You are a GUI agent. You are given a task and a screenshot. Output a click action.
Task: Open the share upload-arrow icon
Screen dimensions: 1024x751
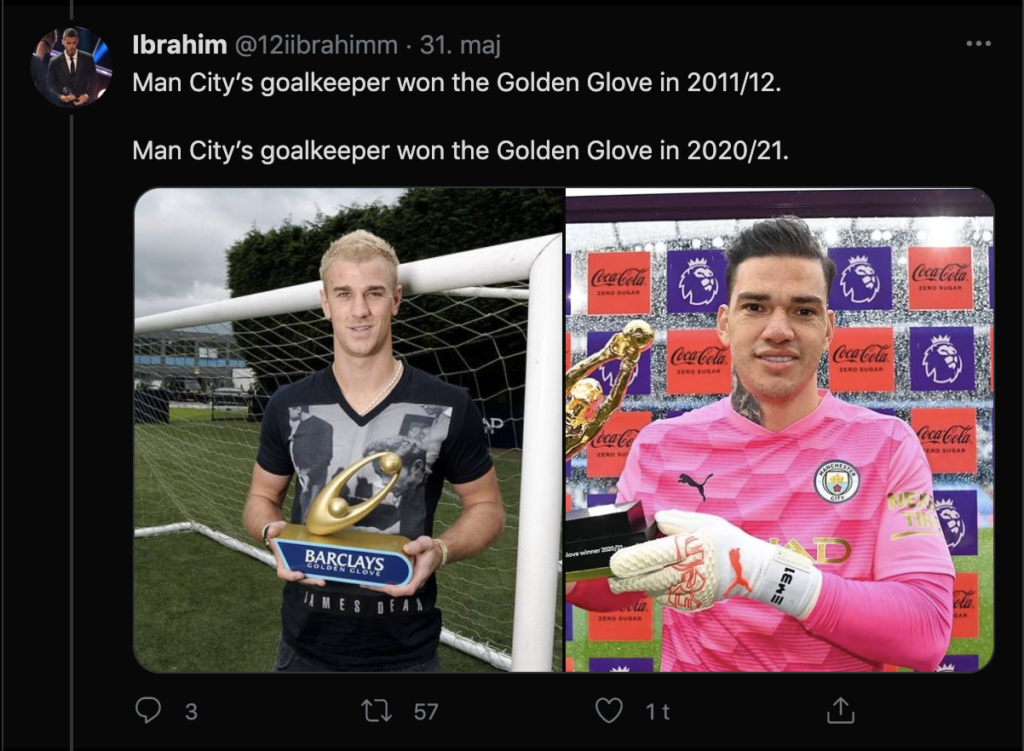tap(840, 711)
